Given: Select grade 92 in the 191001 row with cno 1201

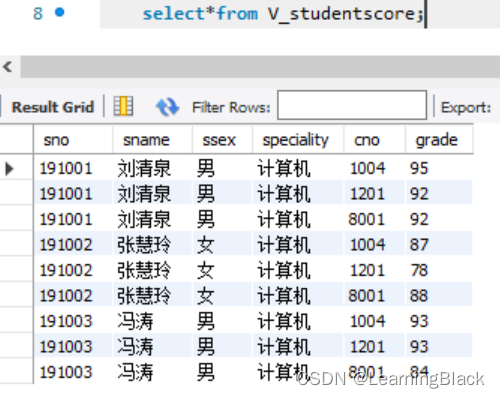Looking at the screenshot, I should tap(439, 194).
